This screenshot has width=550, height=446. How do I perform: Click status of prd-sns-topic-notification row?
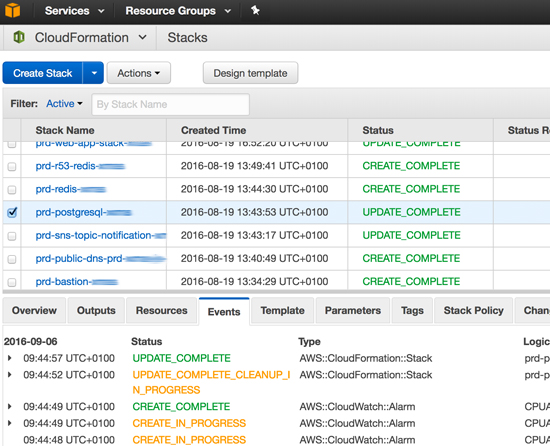[x=411, y=235]
